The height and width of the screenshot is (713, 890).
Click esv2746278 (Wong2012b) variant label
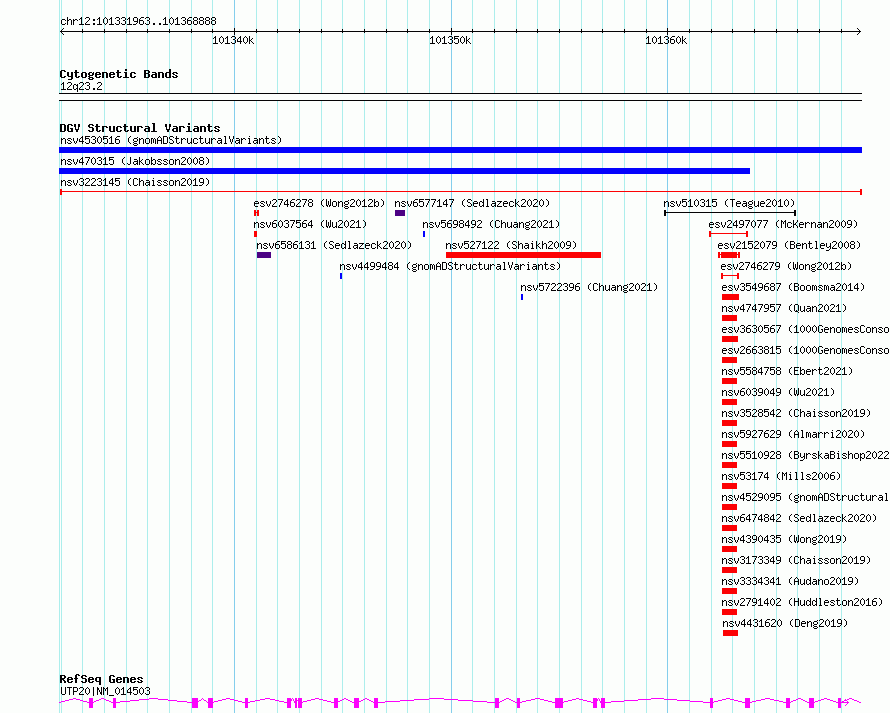click(x=319, y=203)
